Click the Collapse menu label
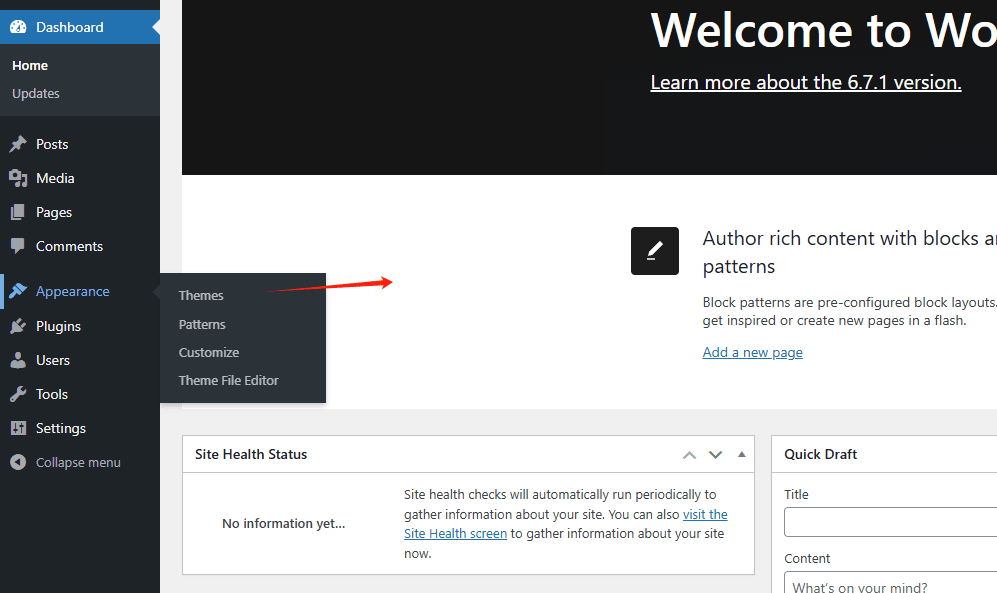This screenshot has width=997, height=593. (78, 462)
